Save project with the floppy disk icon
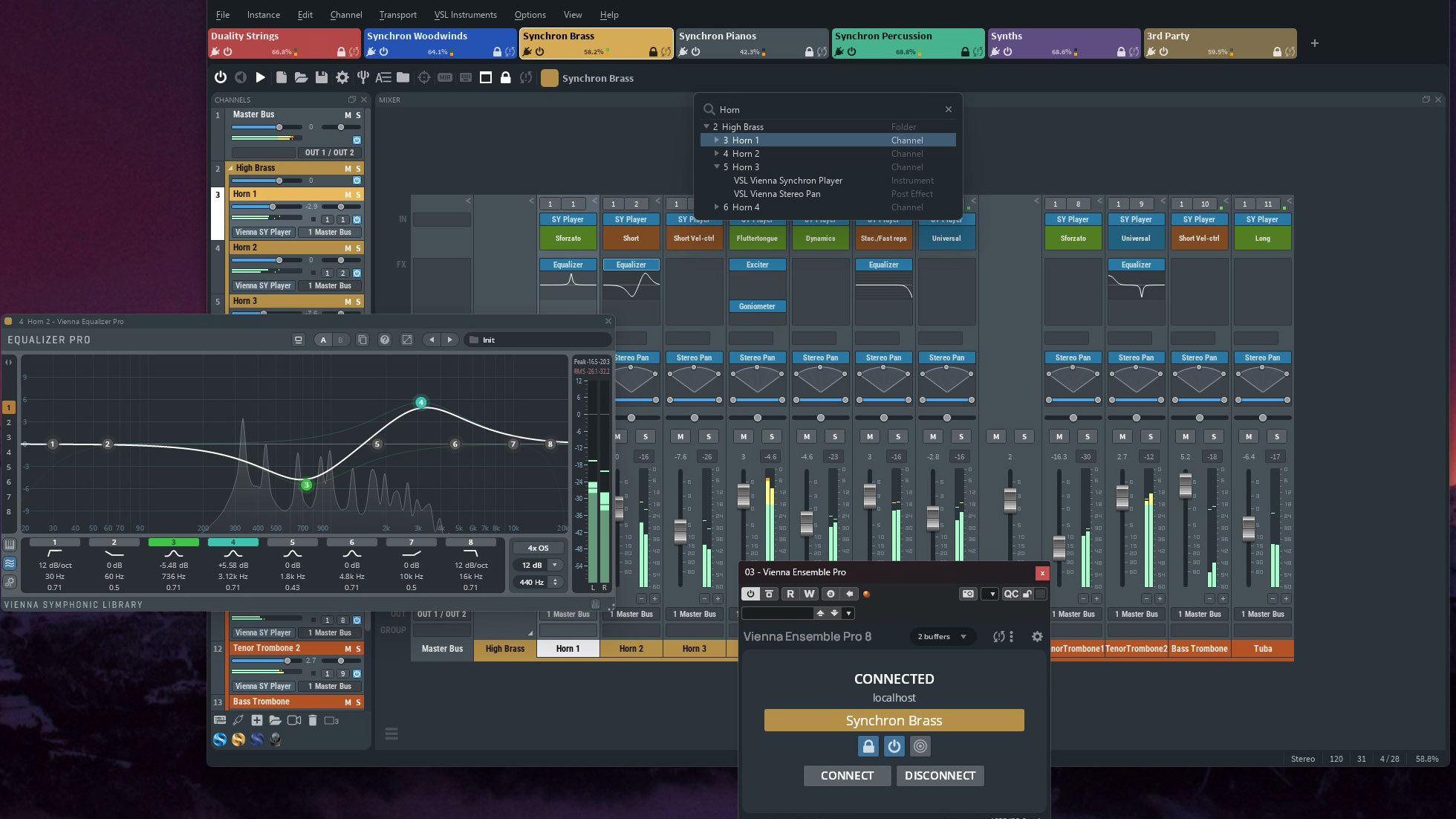The image size is (1456, 819). point(322,77)
